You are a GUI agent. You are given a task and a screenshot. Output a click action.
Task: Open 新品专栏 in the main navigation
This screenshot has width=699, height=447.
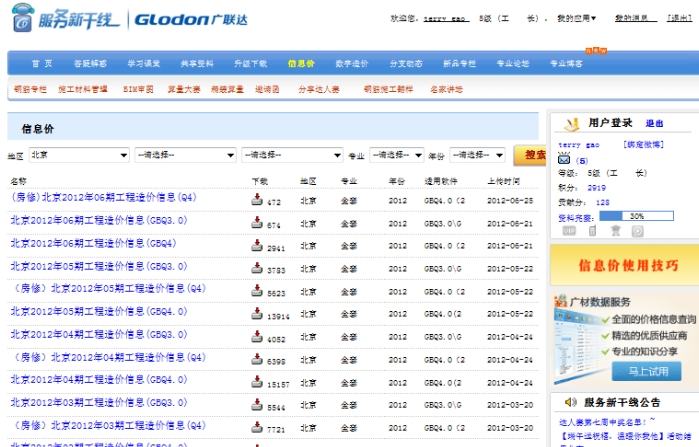(x=460, y=64)
